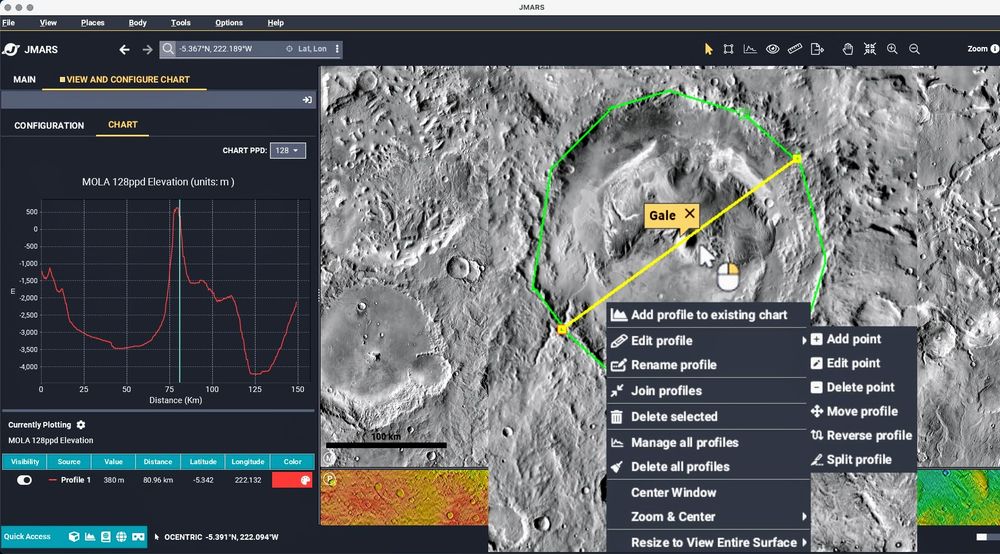Expand Resize to View Entire Surface

(708, 543)
